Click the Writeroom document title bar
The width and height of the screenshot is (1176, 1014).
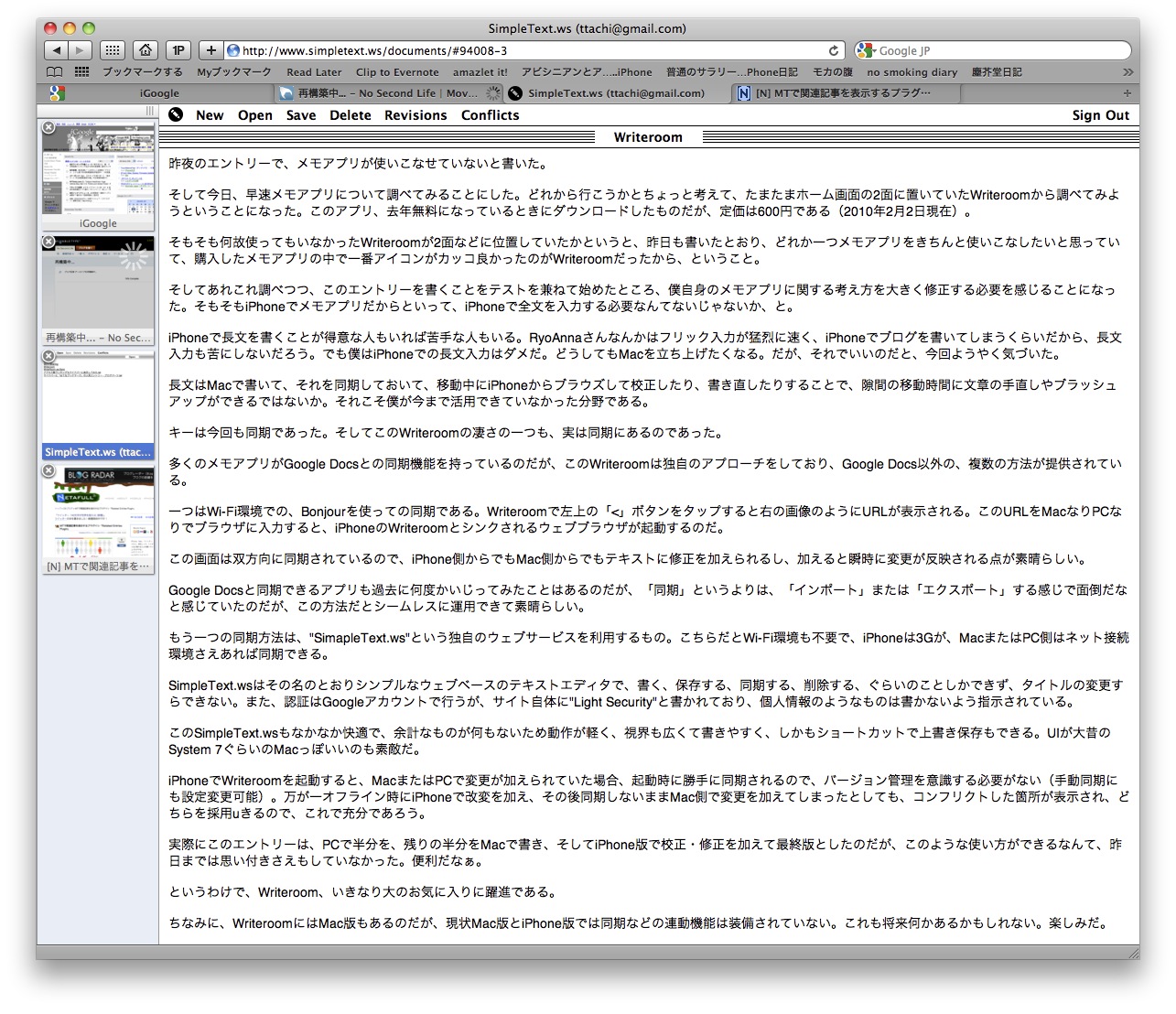649,137
